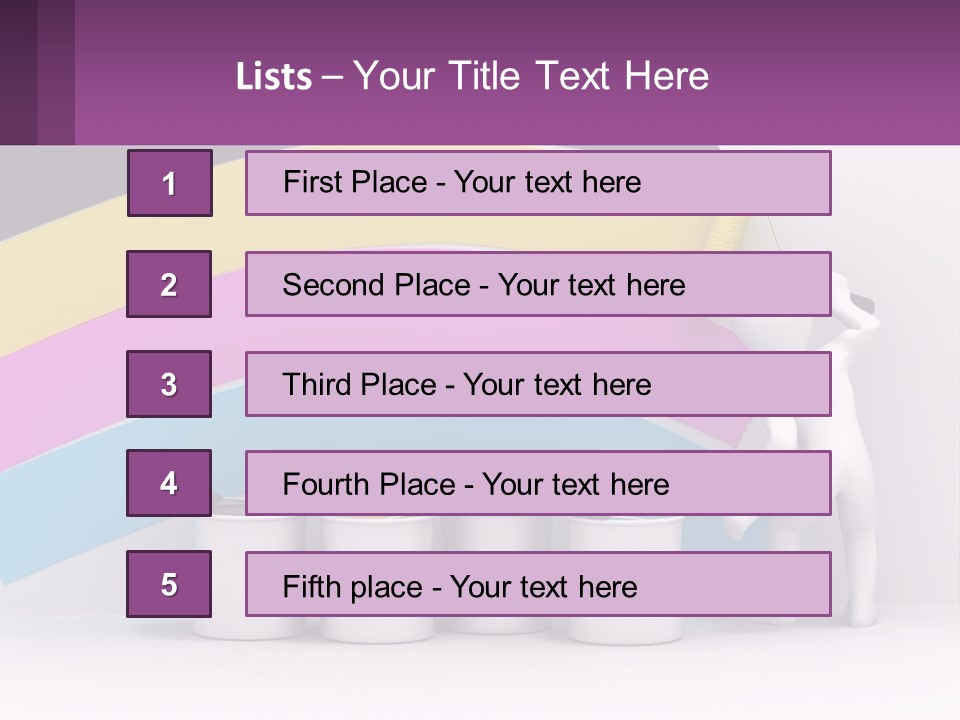Select the number 5 box

click(169, 584)
